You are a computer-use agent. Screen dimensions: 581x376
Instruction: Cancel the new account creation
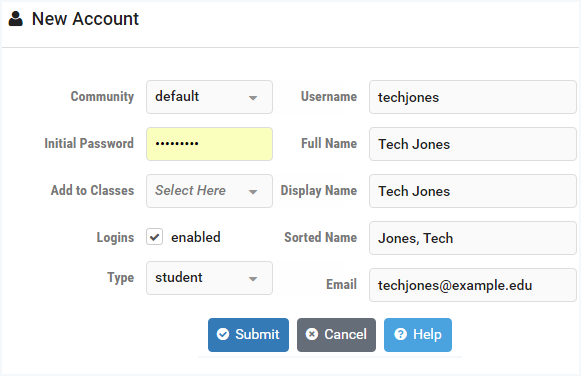[336, 335]
